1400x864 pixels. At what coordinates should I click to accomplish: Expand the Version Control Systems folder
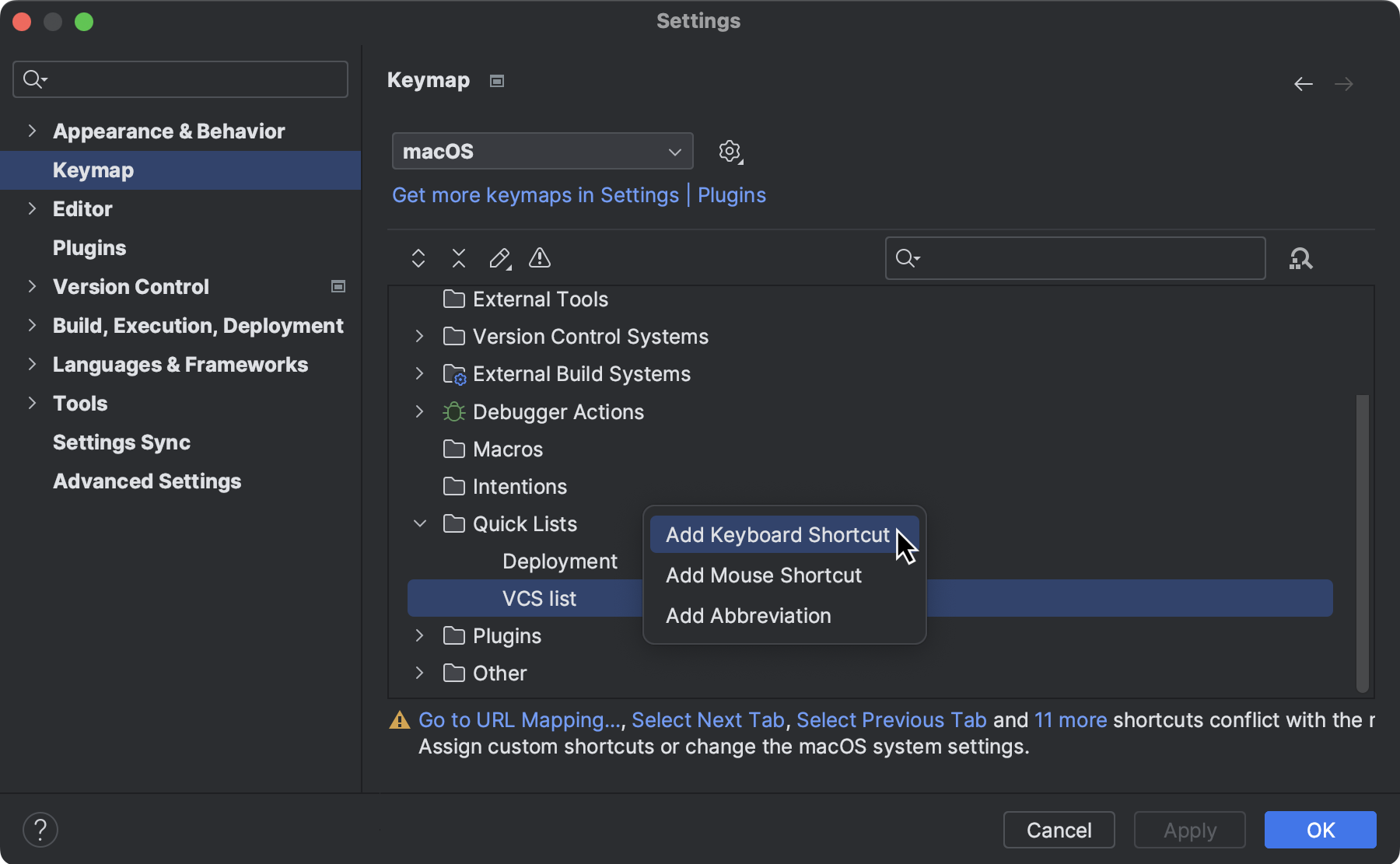pyautogui.click(x=419, y=336)
